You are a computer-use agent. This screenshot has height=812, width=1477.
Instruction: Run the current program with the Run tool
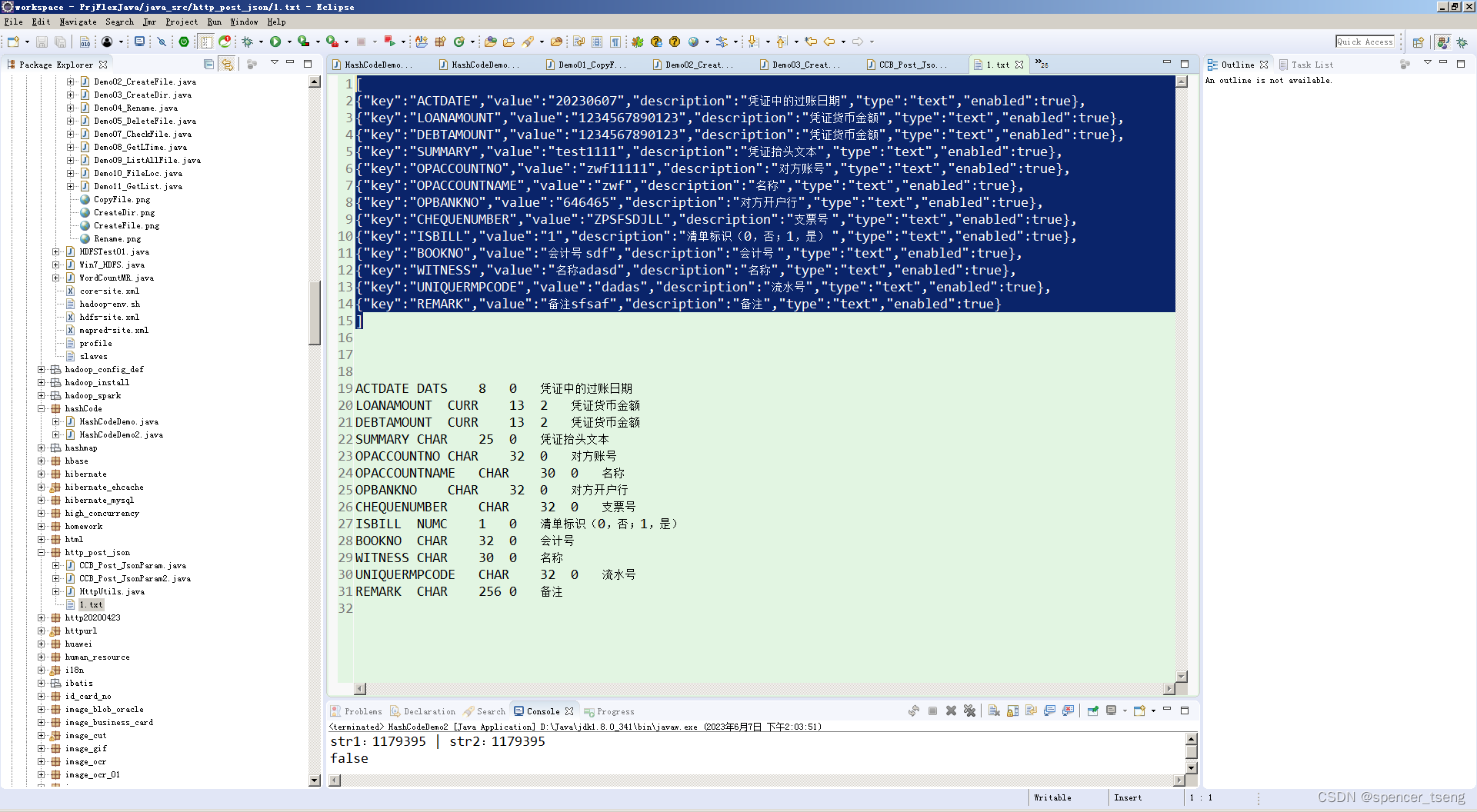[275, 42]
